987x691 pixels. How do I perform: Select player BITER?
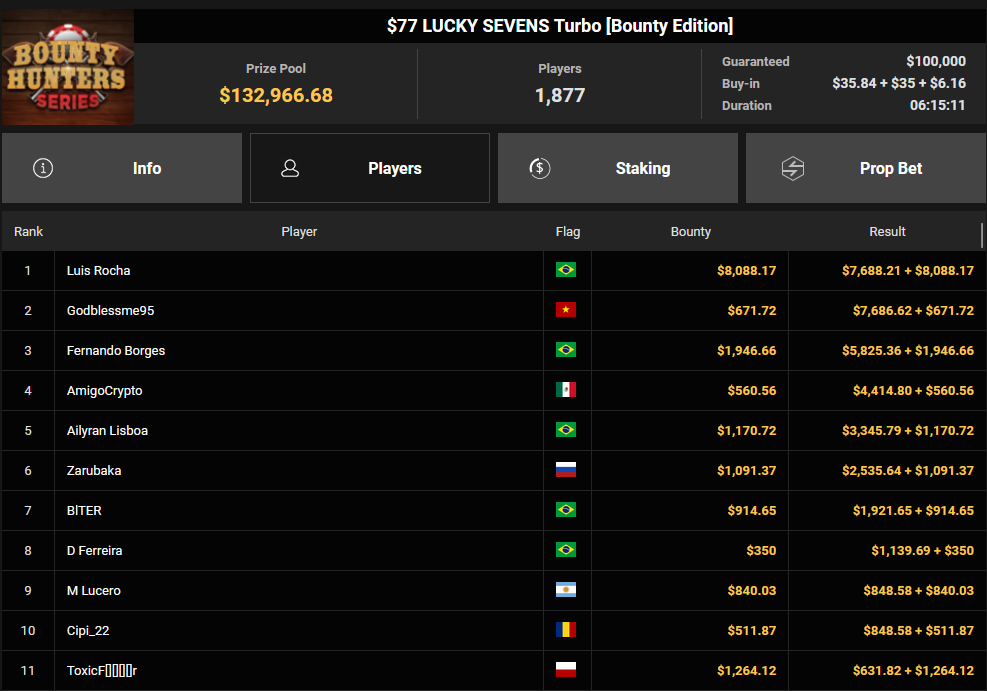coord(84,510)
